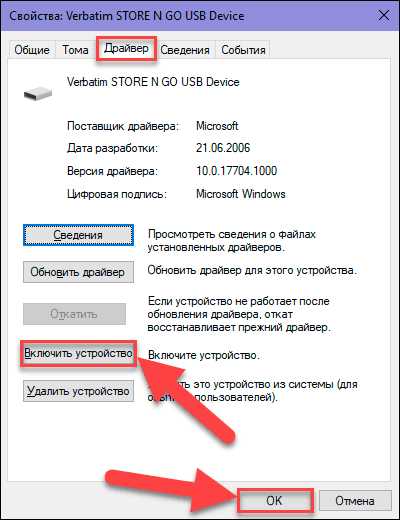Click Удалить устройство button

coord(78,391)
